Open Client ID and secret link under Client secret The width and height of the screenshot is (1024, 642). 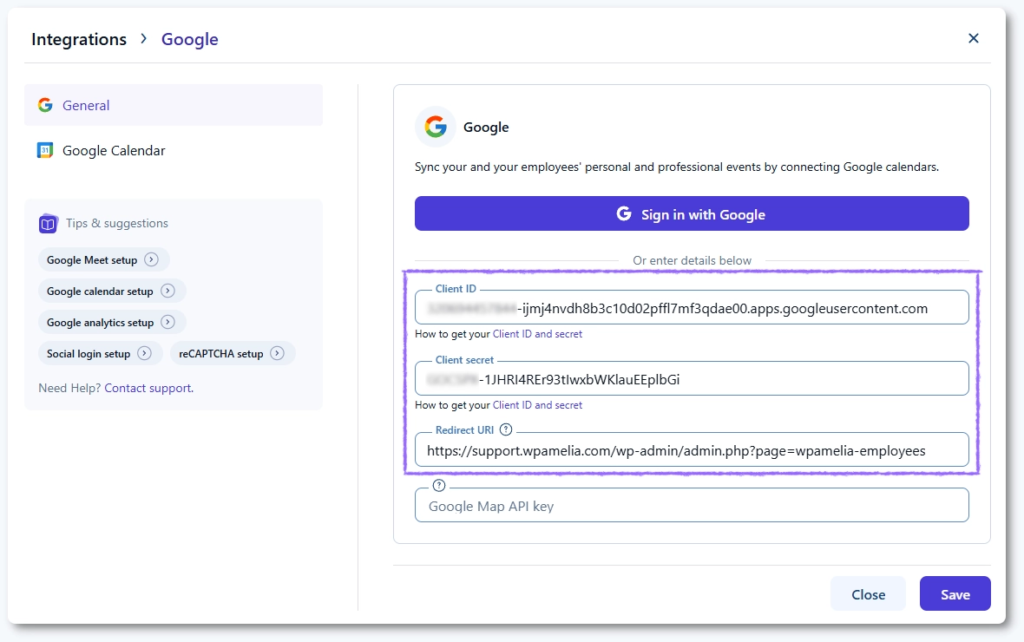[x=537, y=405]
